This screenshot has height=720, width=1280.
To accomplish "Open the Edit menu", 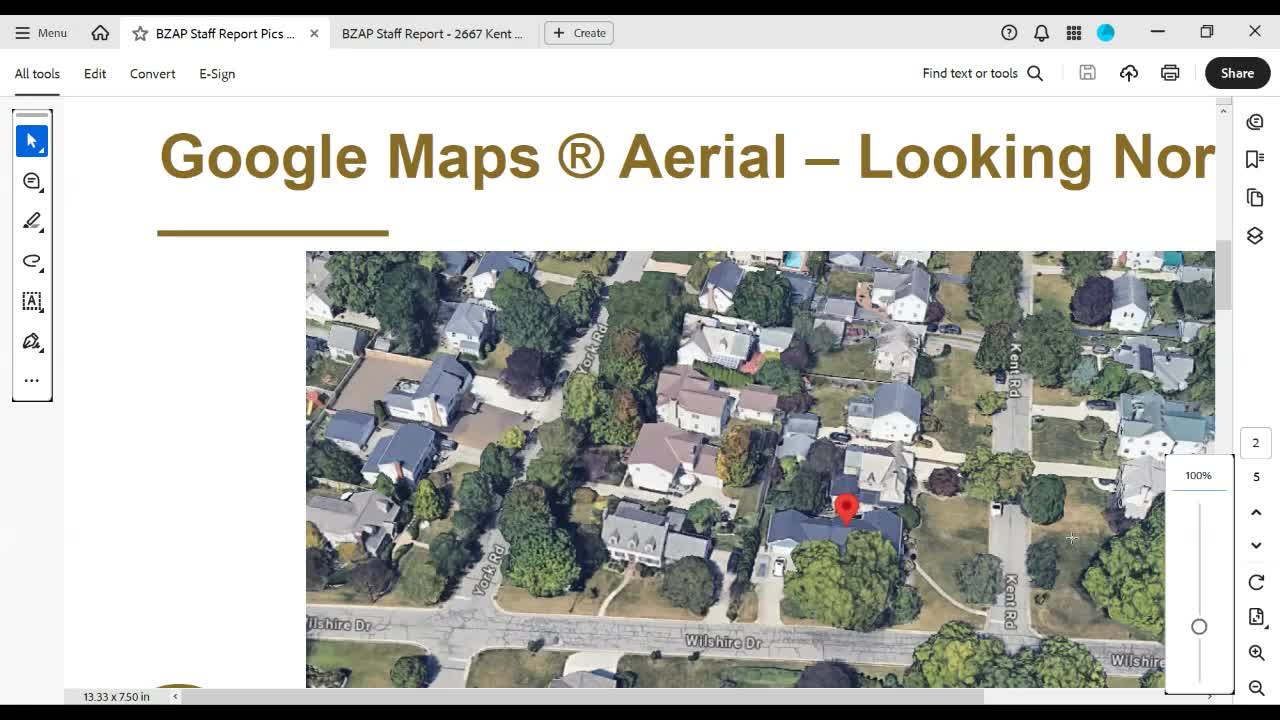I will click(94, 73).
